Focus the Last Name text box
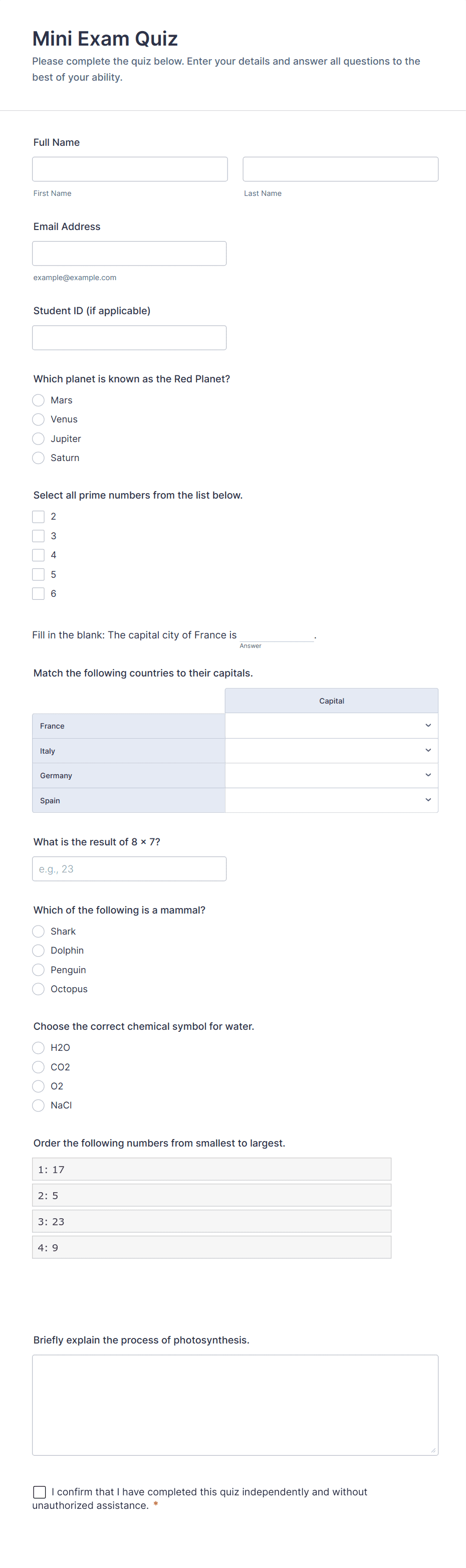Viewport: 466px width, 1568px height. pyautogui.click(x=340, y=169)
